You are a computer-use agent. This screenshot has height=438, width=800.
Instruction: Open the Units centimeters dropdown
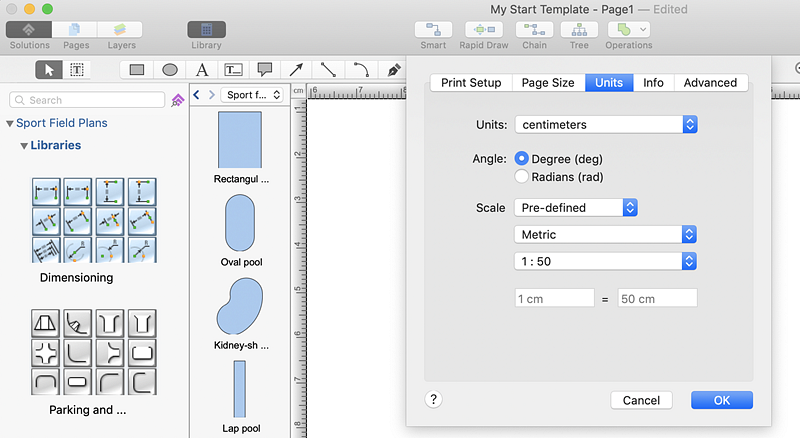(605, 125)
